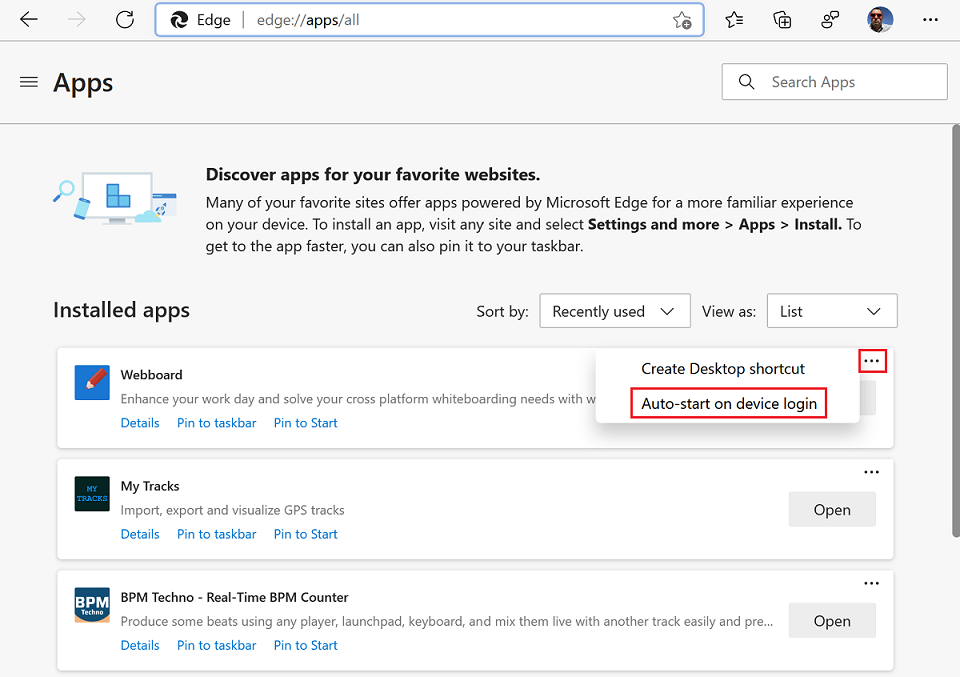Open browser Collections
Screen dimensions: 960x677
782,19
